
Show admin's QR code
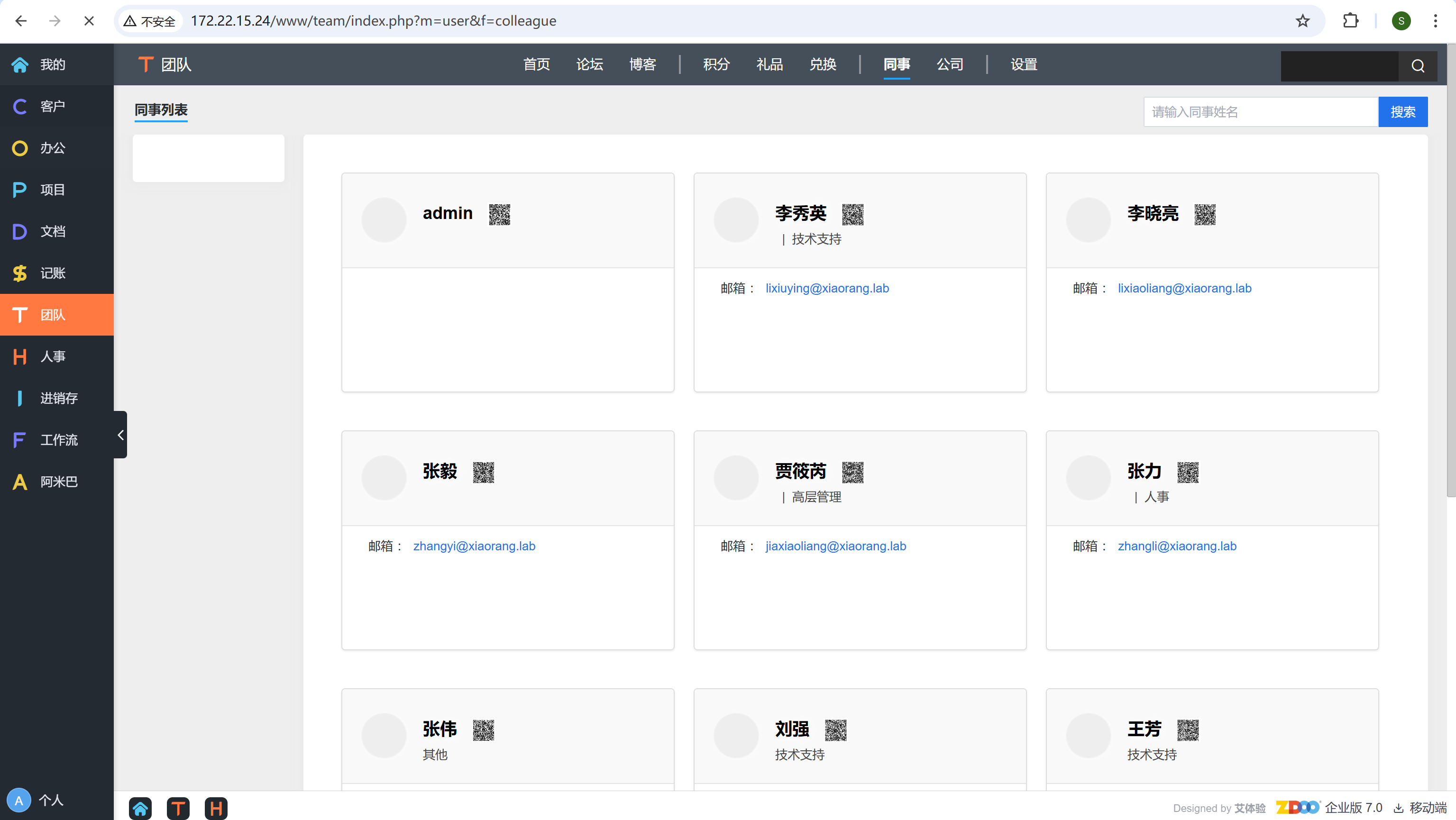499,214
